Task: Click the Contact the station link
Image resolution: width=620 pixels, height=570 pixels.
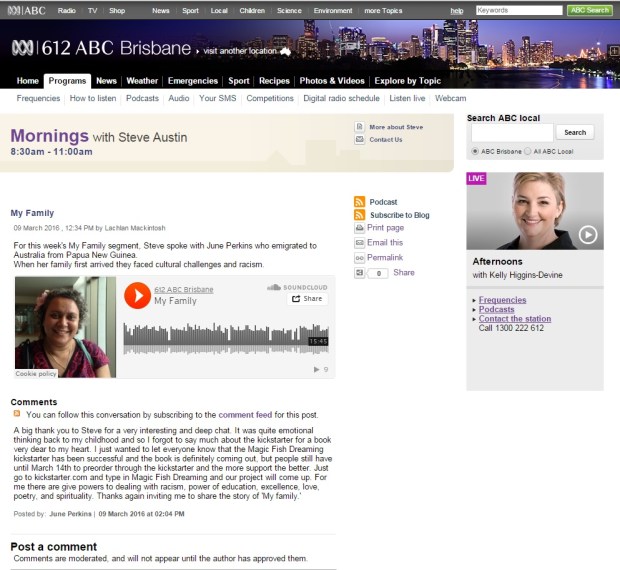Action: coord(514,319)
